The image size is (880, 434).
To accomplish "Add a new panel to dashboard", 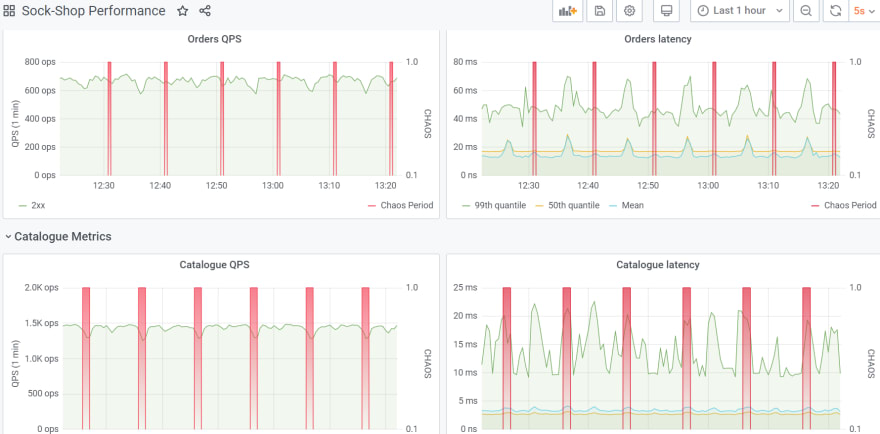I will [568, 11].
